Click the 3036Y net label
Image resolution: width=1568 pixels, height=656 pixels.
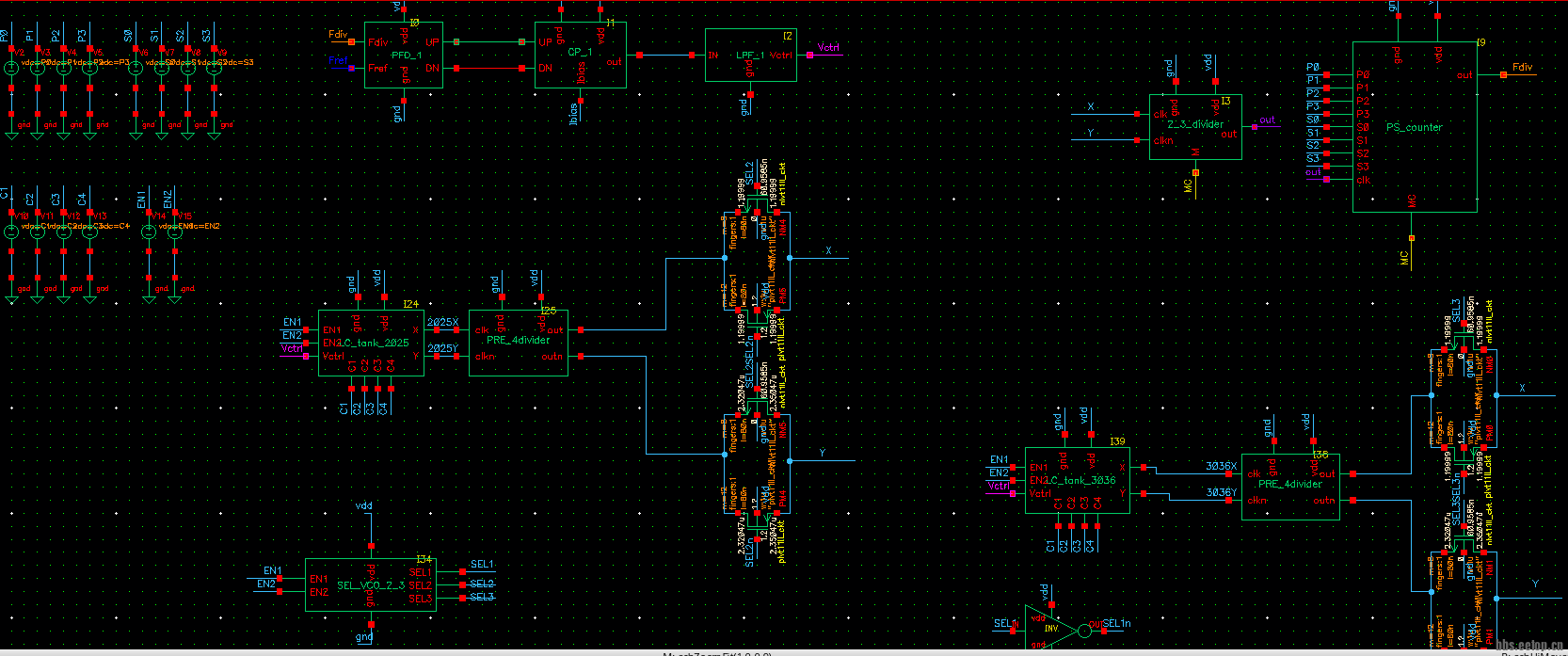(x=1221, y=493)
